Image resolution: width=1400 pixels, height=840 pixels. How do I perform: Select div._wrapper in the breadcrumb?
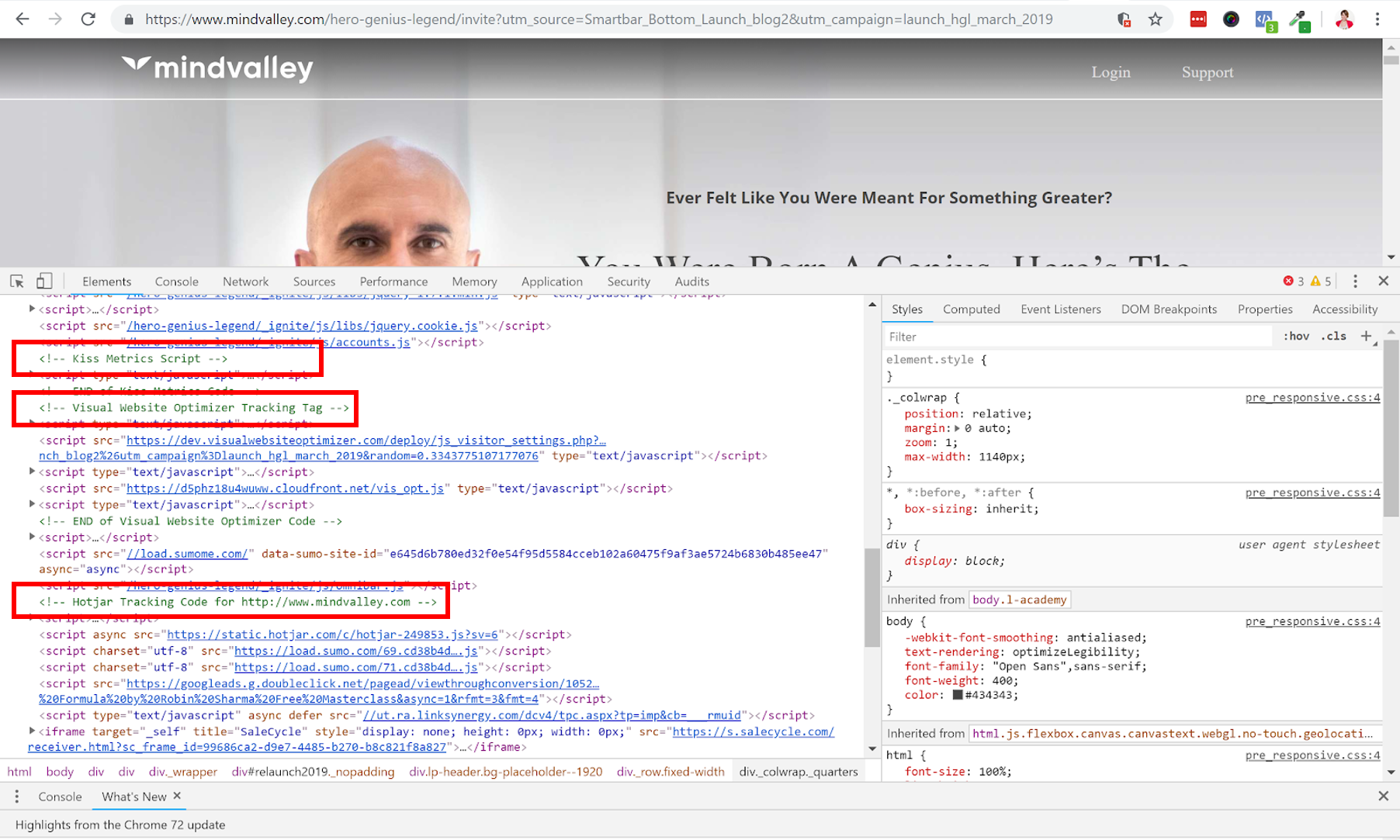point(183,772)
